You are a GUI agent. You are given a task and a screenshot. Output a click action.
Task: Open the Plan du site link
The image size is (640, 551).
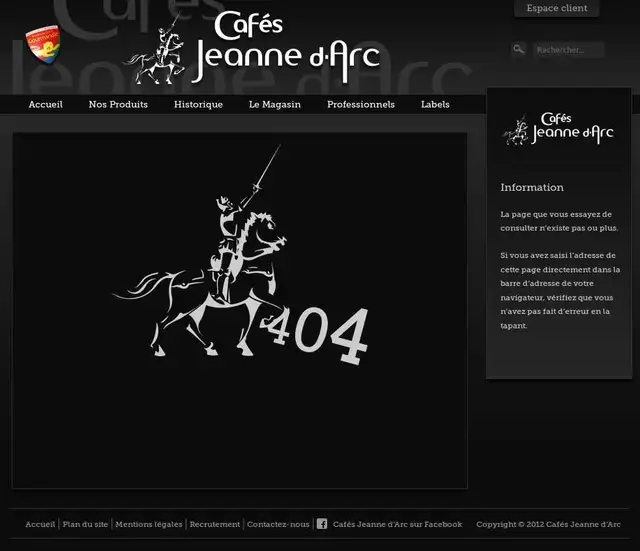point(85,524)
